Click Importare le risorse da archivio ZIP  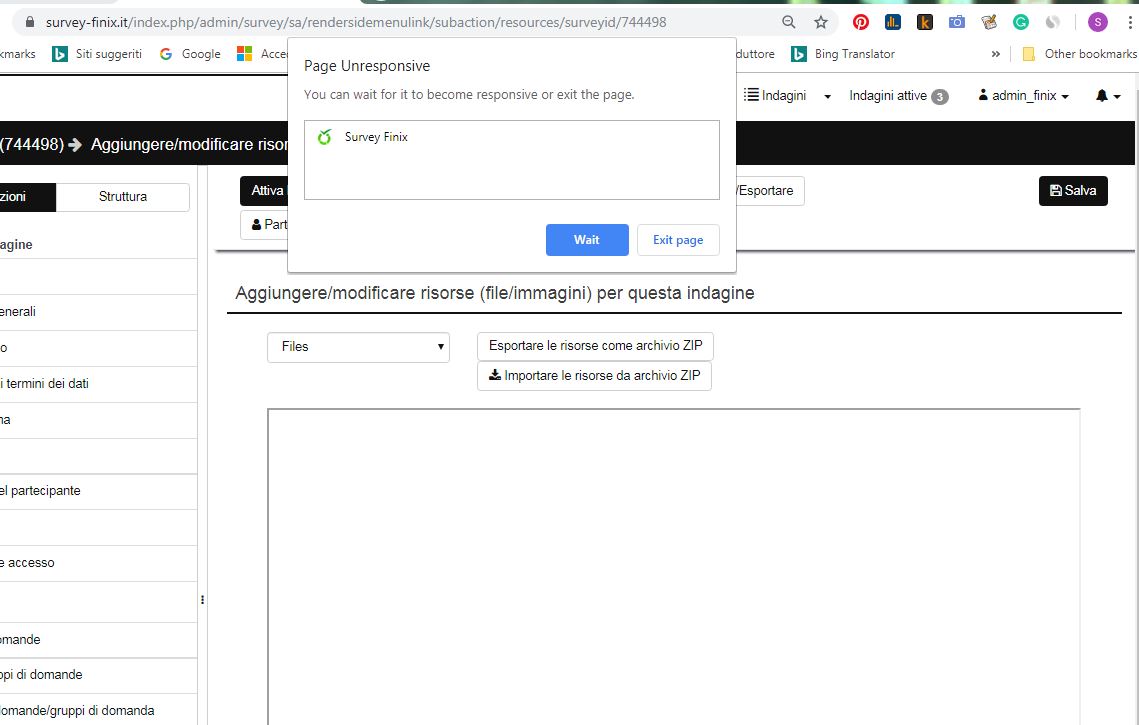click(594, 376)
